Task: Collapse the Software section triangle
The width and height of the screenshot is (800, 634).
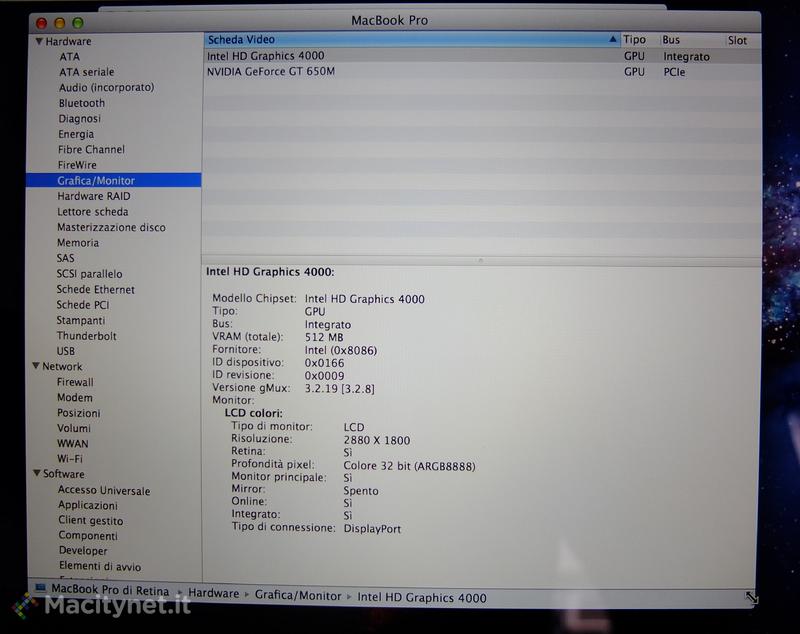Action: coord(37,473)
